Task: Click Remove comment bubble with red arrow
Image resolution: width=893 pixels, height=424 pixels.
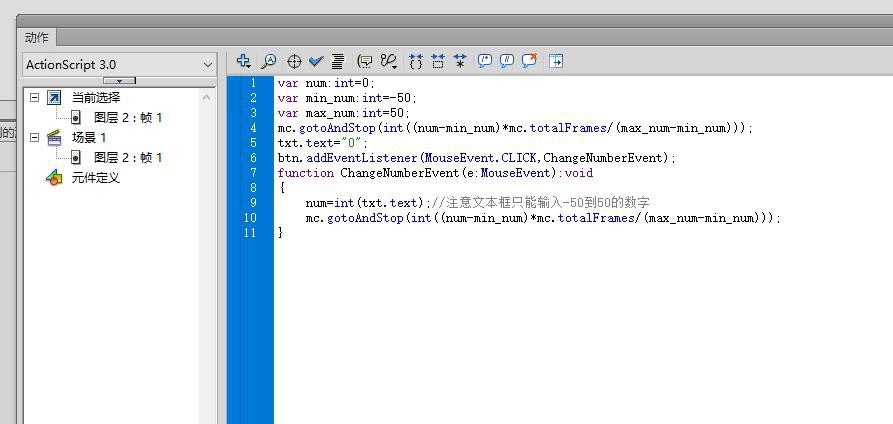Action: pos(530,60)
